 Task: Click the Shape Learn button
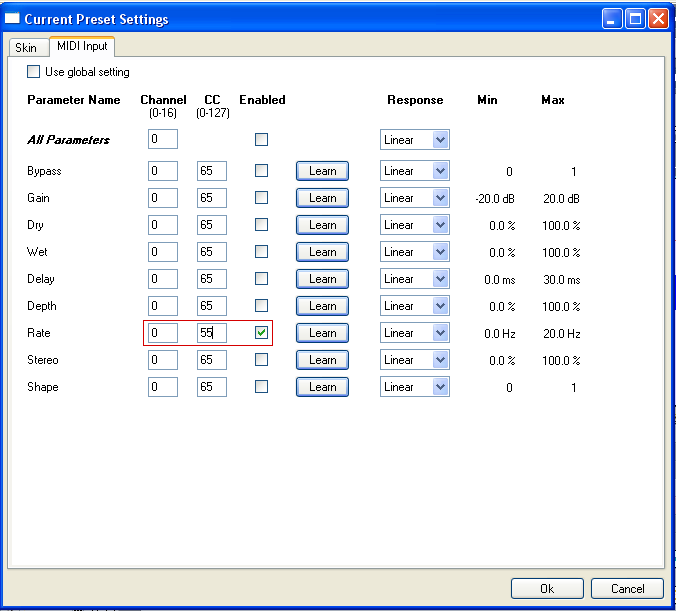coord(322,386)
